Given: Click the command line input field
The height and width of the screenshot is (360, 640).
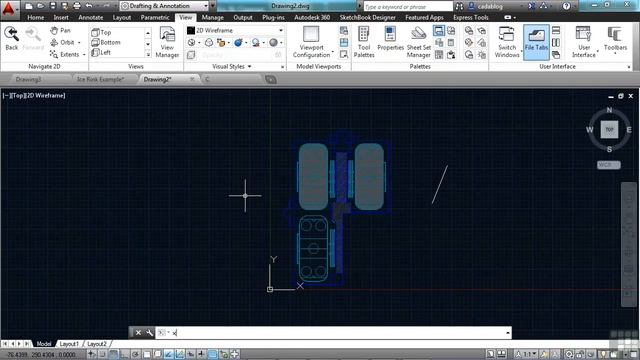Looking at the screenshot, I should click(x=333, y=333).
